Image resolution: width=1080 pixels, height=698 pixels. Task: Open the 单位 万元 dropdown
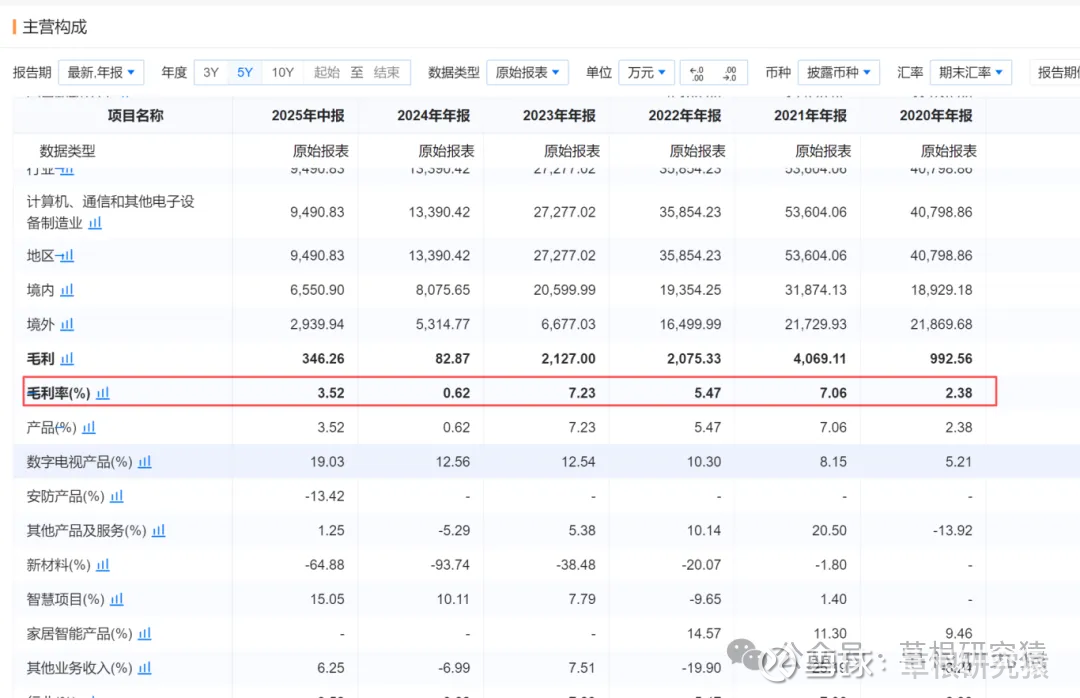646,73
